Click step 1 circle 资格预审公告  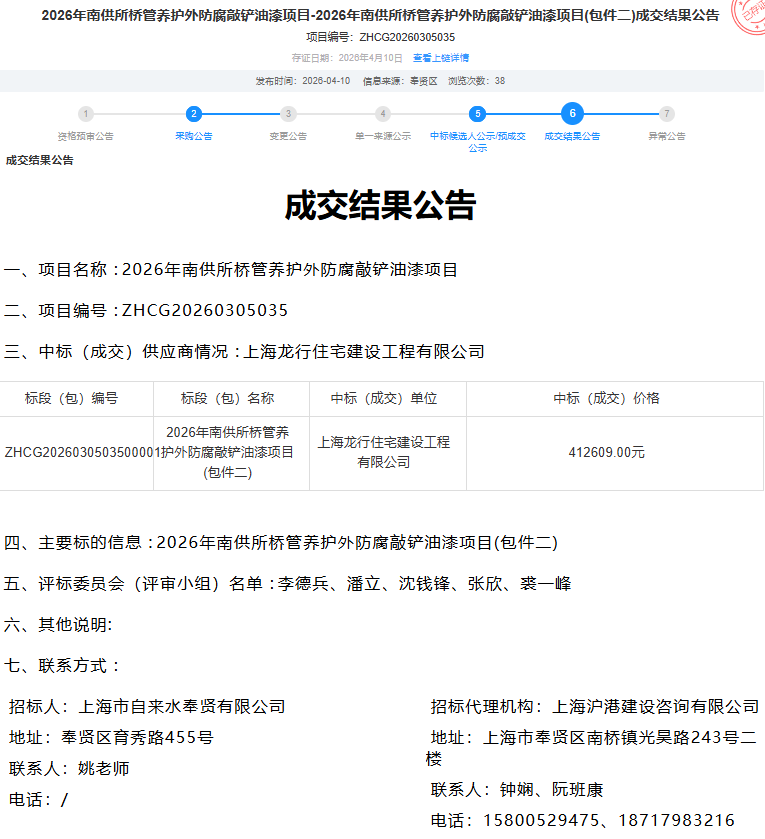click(x=86, y=114)
